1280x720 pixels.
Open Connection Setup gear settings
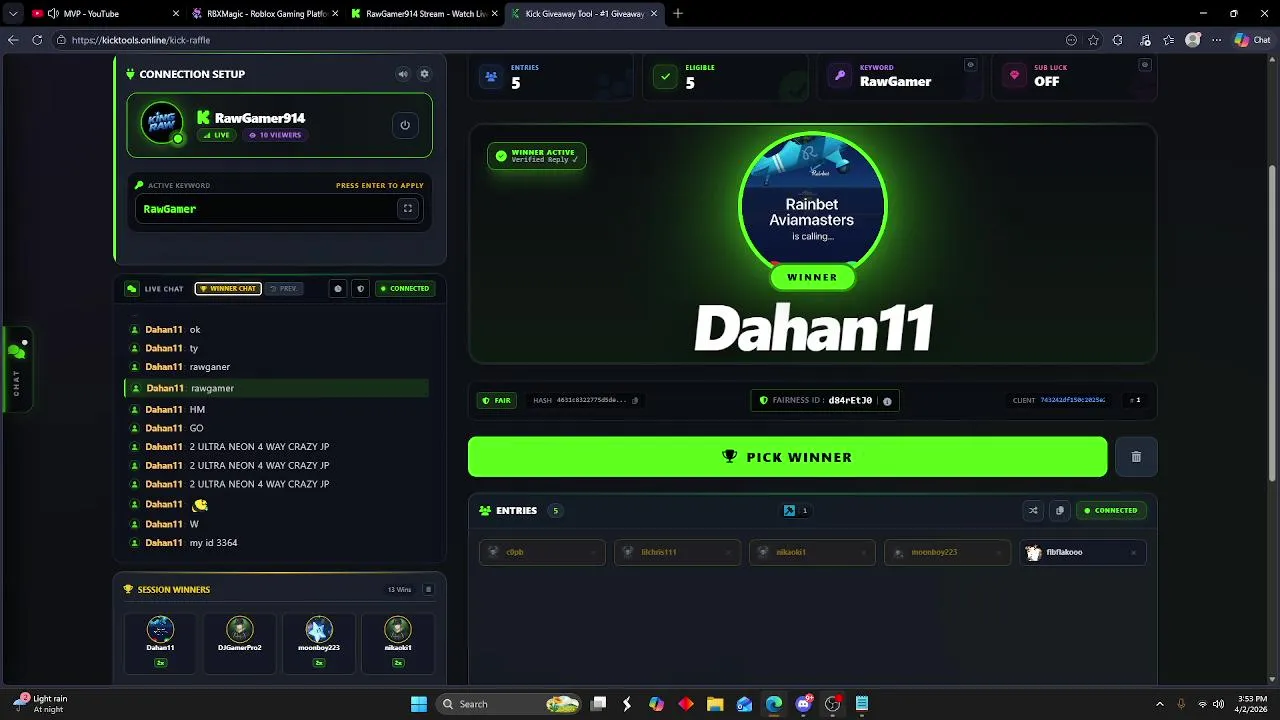pos(424,74)
